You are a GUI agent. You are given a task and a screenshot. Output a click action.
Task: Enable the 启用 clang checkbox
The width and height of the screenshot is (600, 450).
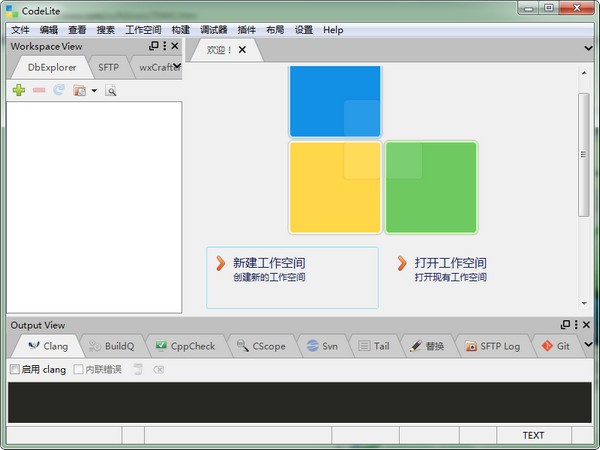tap(15, 369)
